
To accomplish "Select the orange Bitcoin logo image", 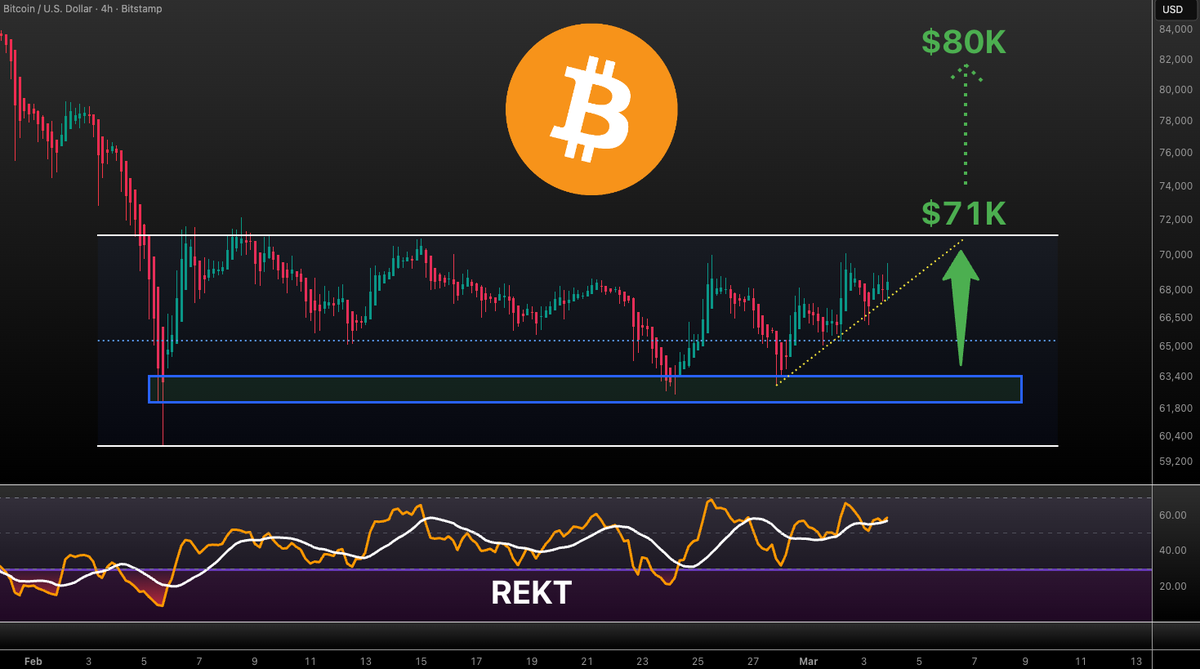I will point(591,109).
